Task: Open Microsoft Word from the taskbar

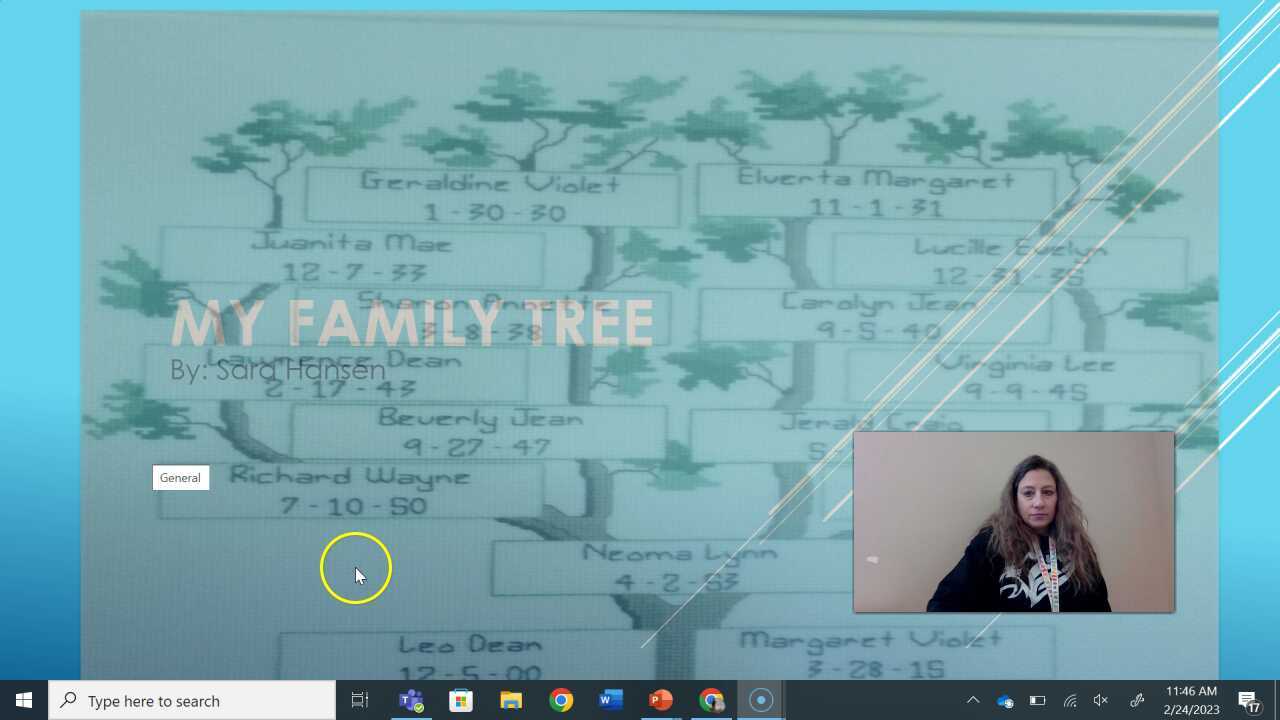Action: point(611,700)
